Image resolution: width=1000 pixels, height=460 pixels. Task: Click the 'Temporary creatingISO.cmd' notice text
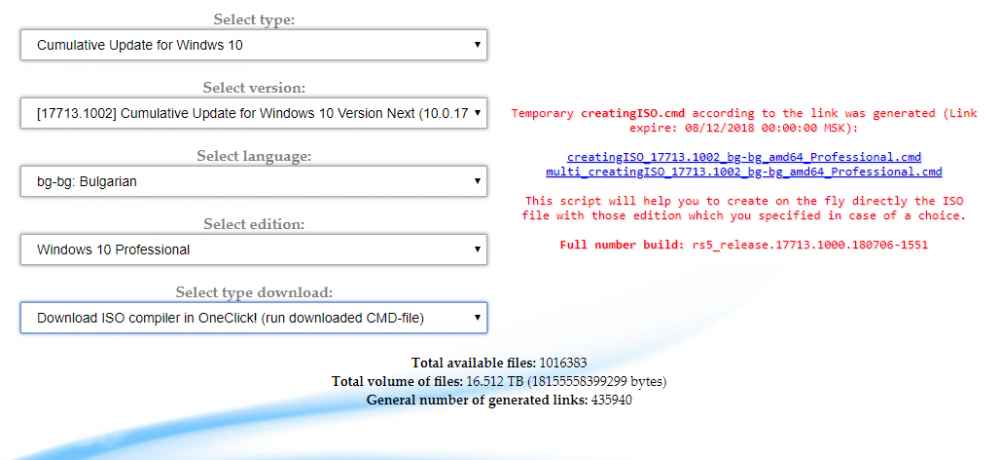[744, 120]
